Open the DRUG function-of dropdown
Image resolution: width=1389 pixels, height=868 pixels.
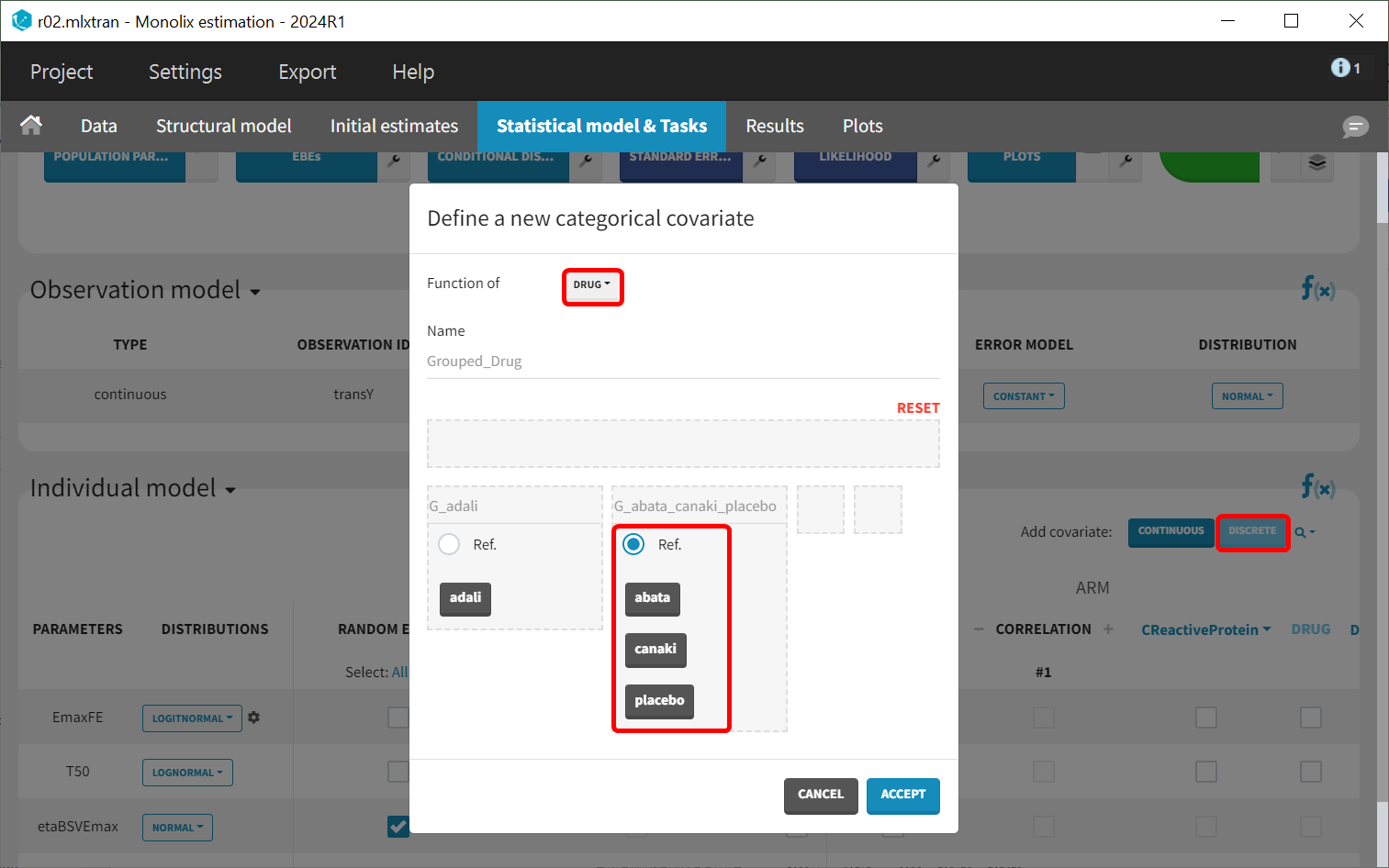click(592, 285)
